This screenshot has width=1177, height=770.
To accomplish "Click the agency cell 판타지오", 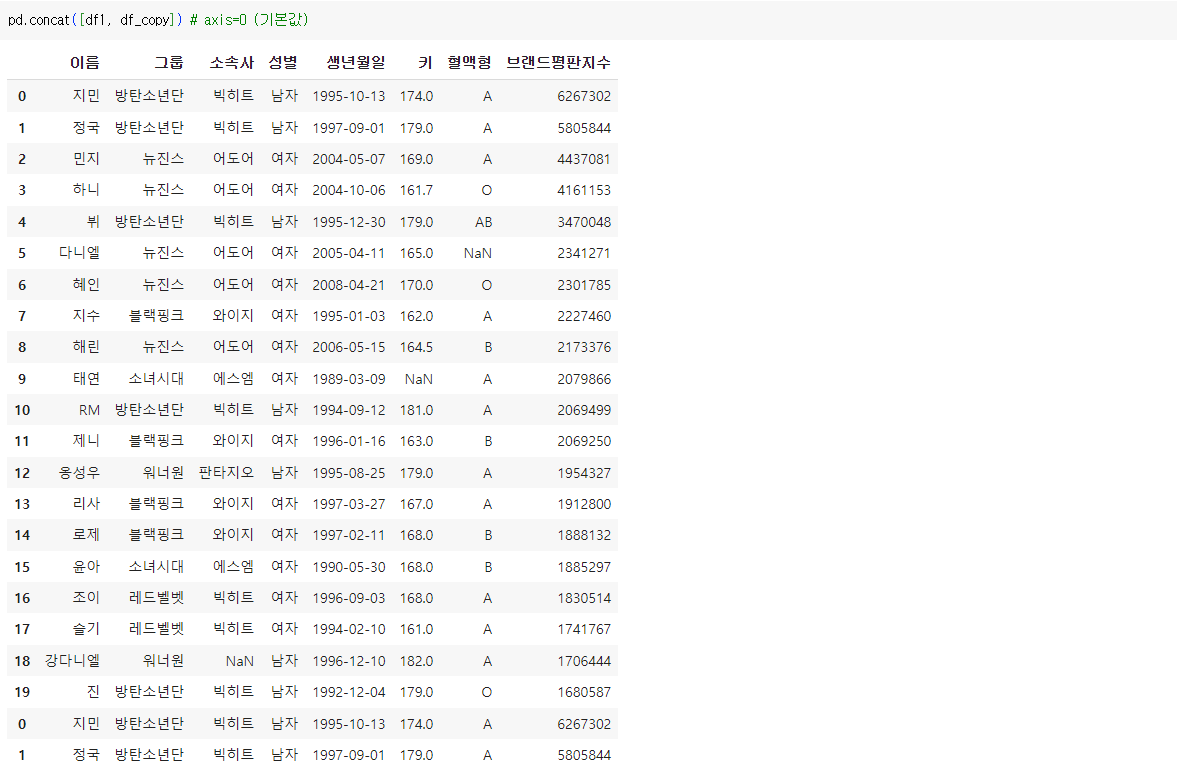I will coord(226,472).
